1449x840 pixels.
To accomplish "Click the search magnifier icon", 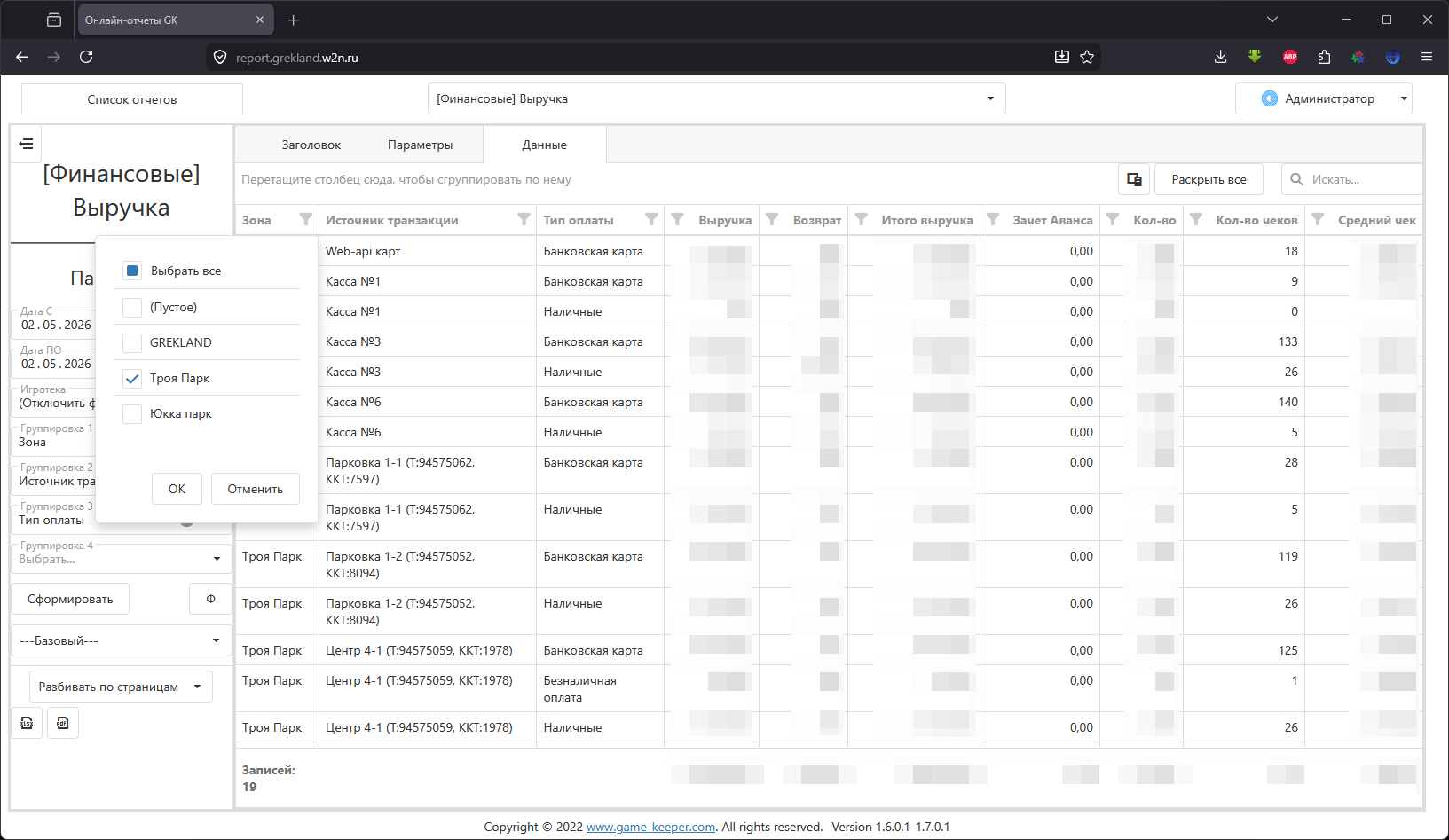I will pyautogui.click(x=1296, y=179).
